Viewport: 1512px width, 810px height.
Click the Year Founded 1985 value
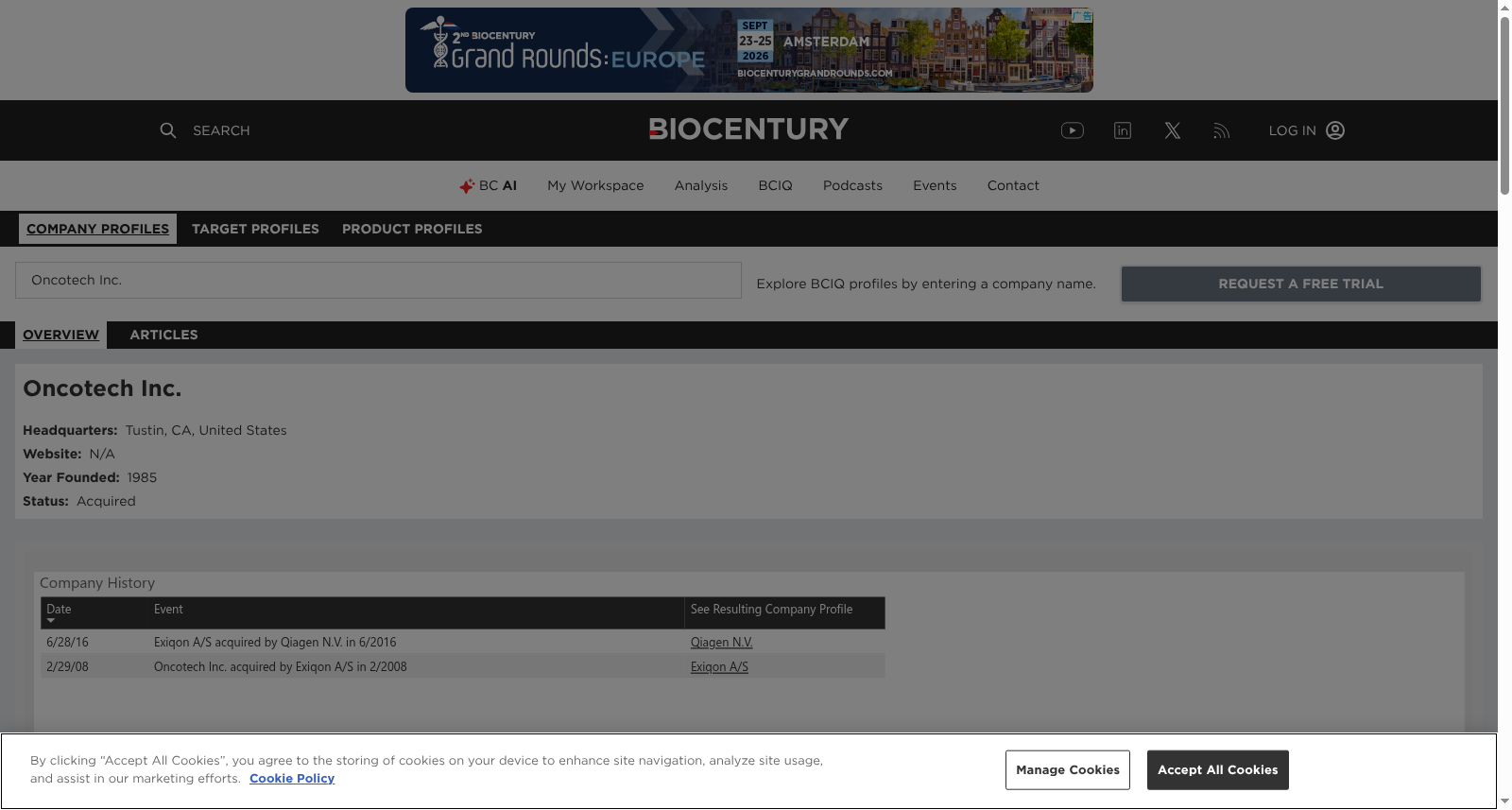[142, 477]
